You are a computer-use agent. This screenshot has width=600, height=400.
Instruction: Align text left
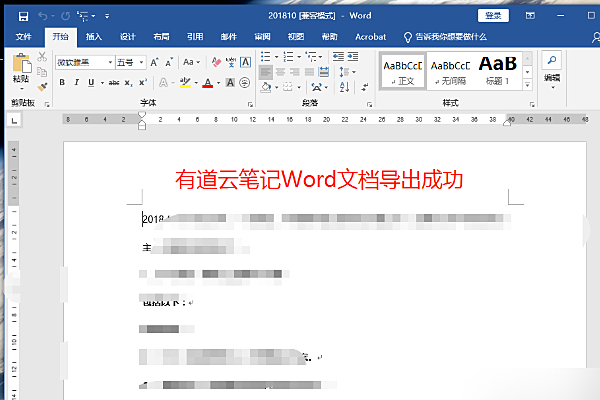pyautogui.click(x=266, y=72)
